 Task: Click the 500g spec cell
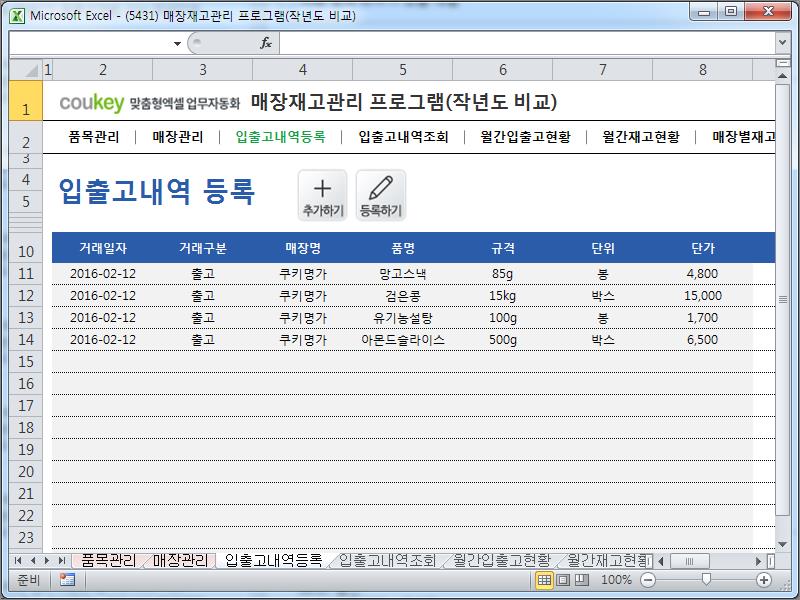tap(503, 340)
